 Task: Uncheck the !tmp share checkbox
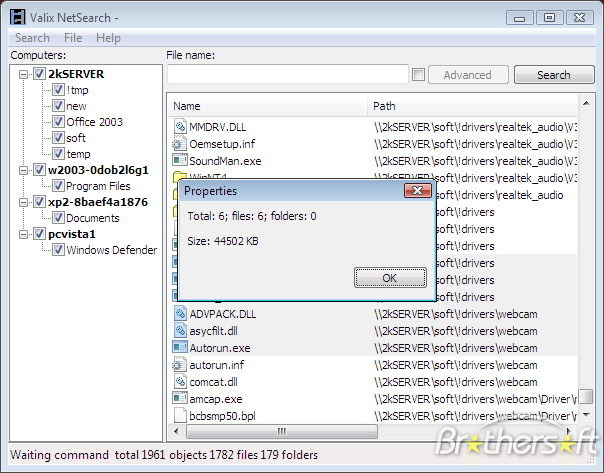(x=58, y=90)
